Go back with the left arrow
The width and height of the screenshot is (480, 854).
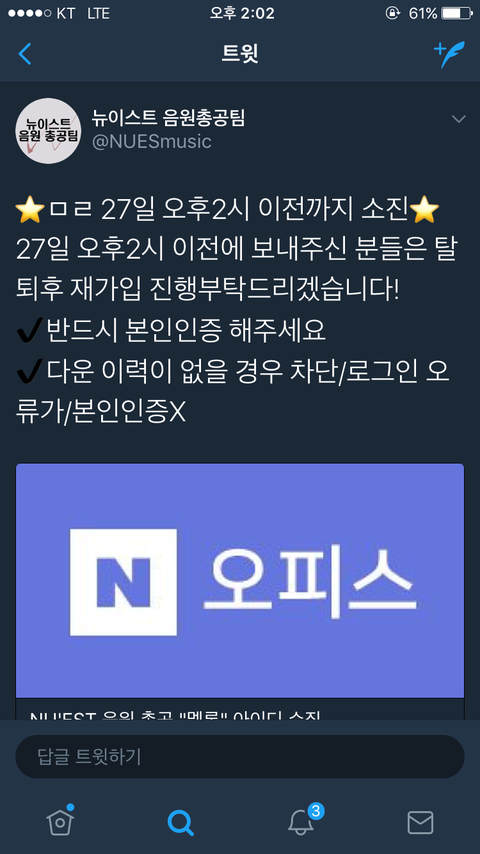(x=25, y=54)
